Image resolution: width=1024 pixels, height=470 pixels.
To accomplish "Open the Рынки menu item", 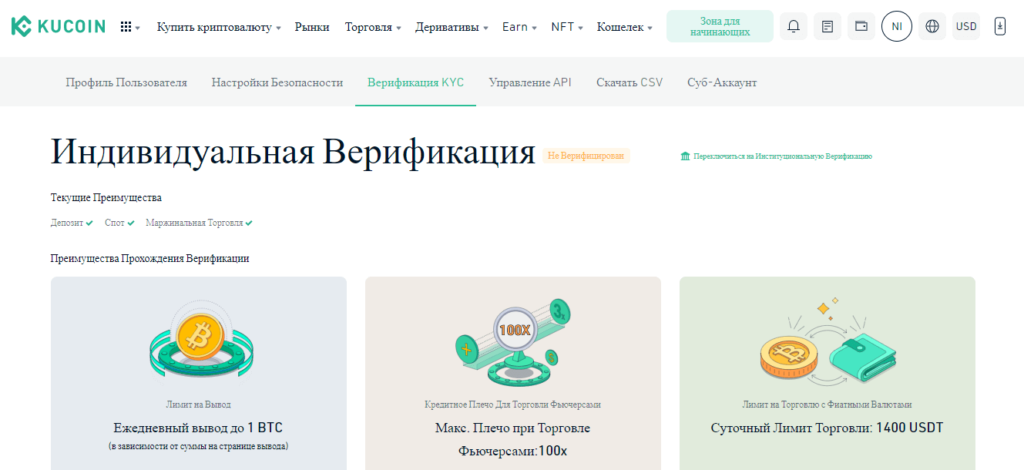I will [x=312, y=27].
